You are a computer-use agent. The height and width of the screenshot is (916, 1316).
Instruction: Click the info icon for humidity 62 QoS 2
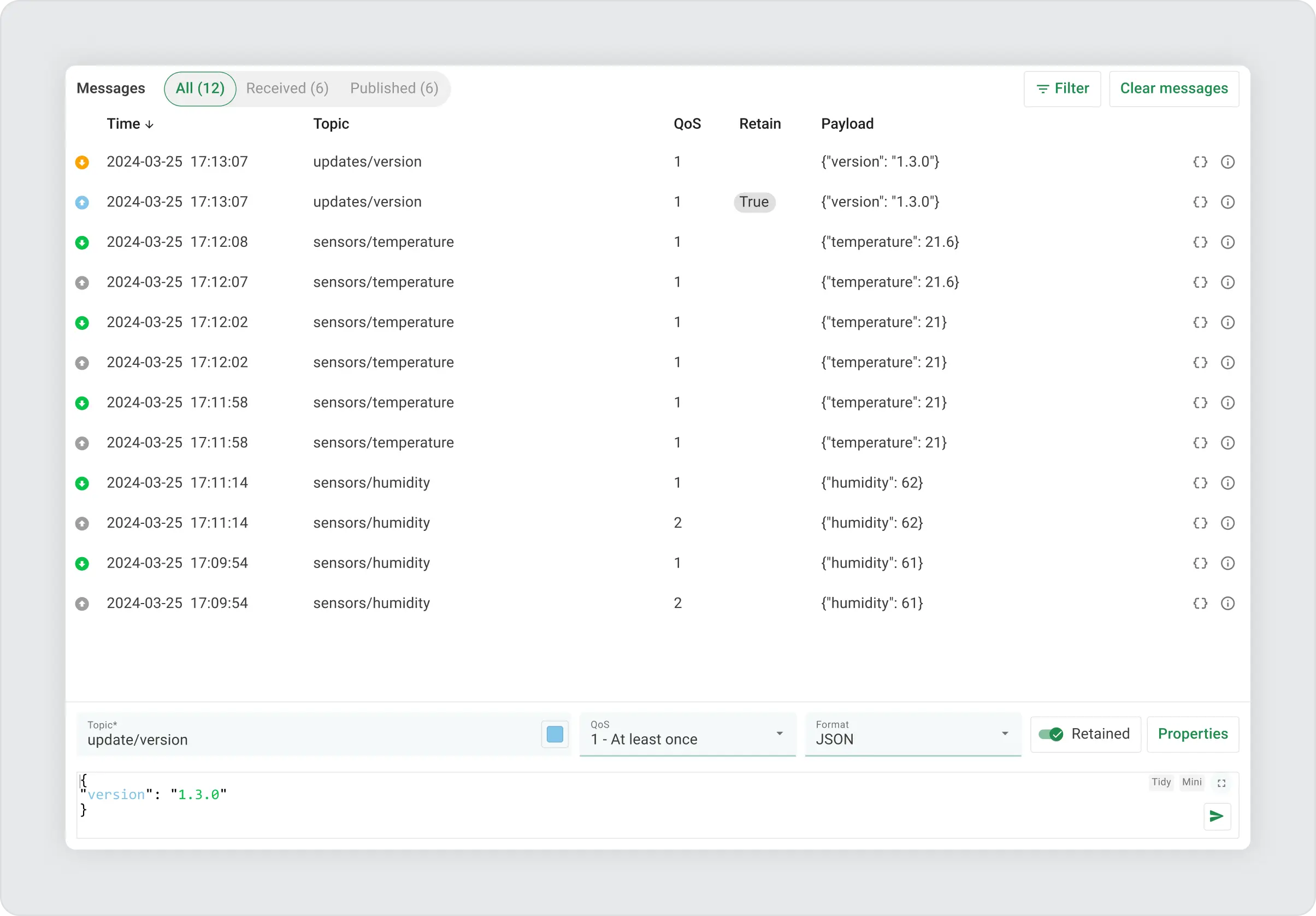[1227, 523]
